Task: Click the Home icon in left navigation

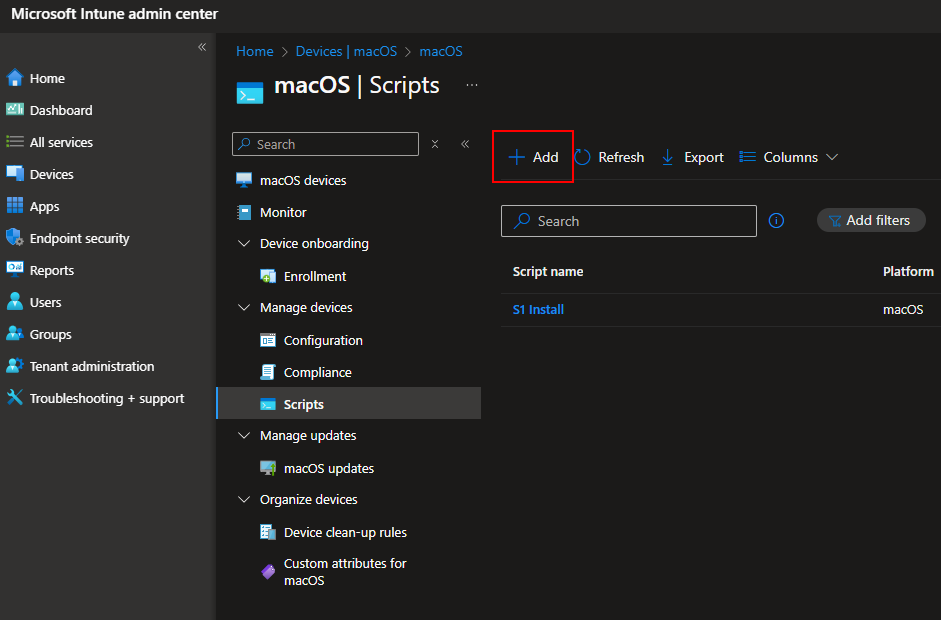Action: (15, 78)
